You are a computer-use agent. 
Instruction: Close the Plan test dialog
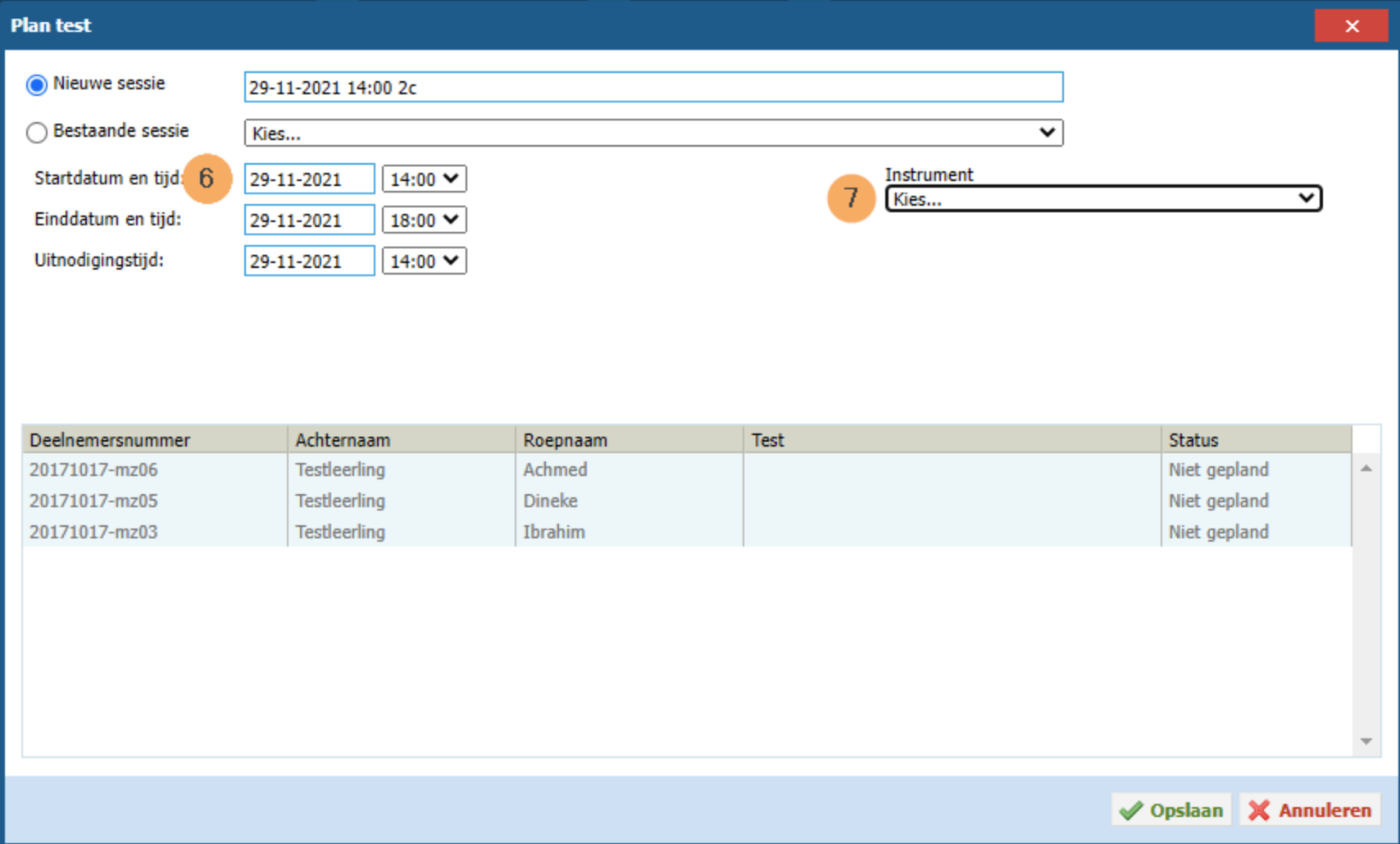click(x=1351, y=26)
